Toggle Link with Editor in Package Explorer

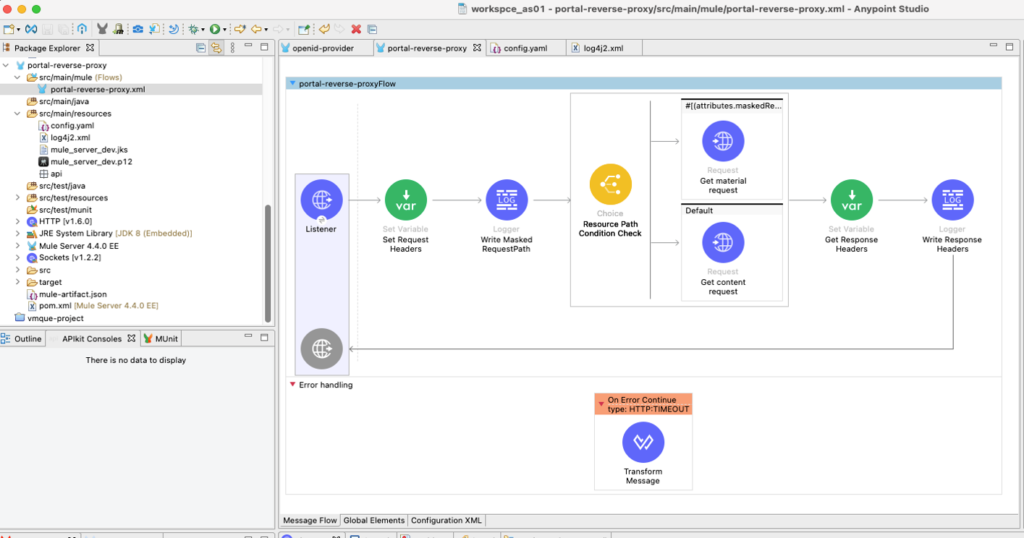(x=216, y=47)
